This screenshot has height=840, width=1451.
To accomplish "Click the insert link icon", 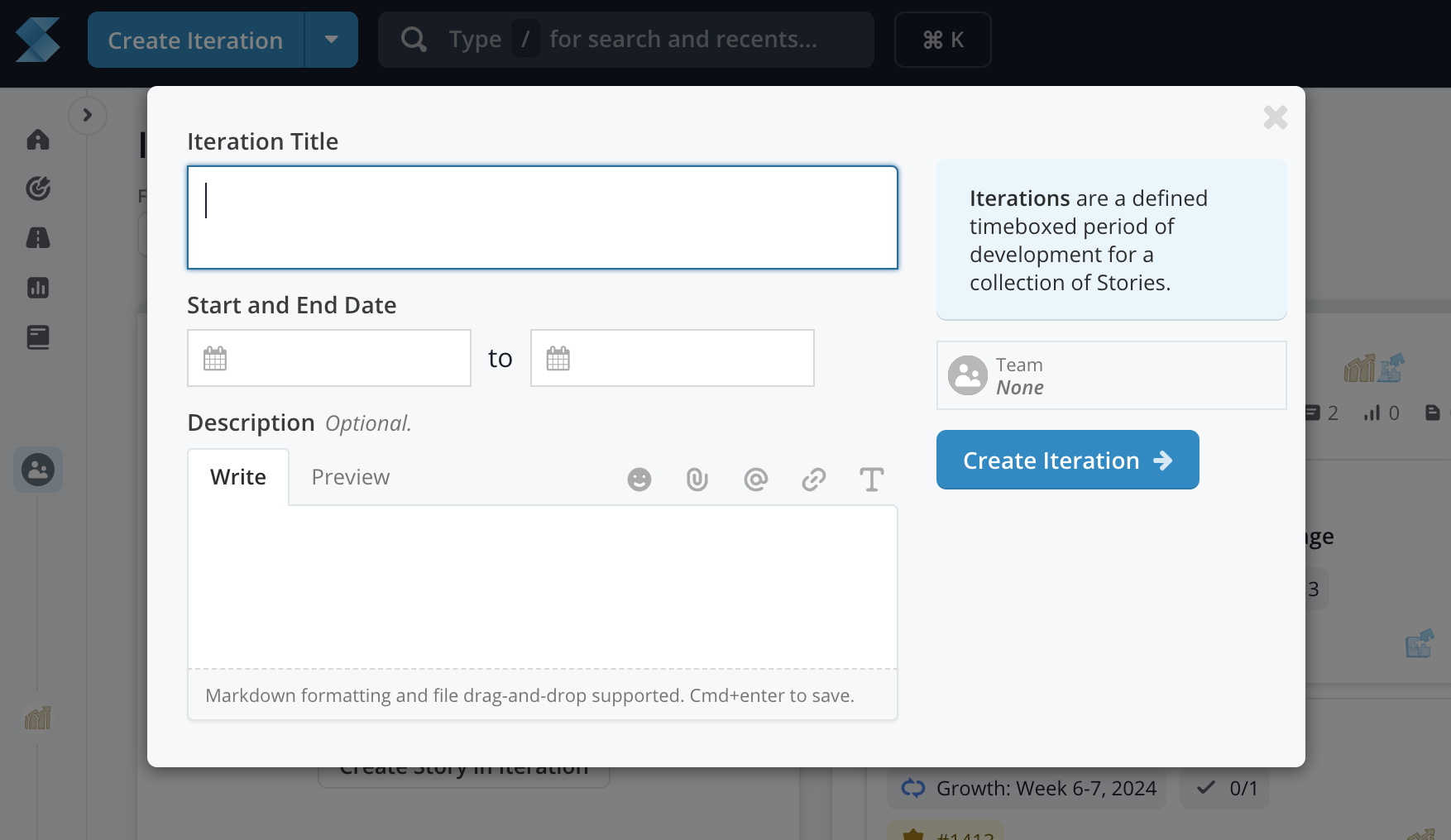I will tap(814, 480).
